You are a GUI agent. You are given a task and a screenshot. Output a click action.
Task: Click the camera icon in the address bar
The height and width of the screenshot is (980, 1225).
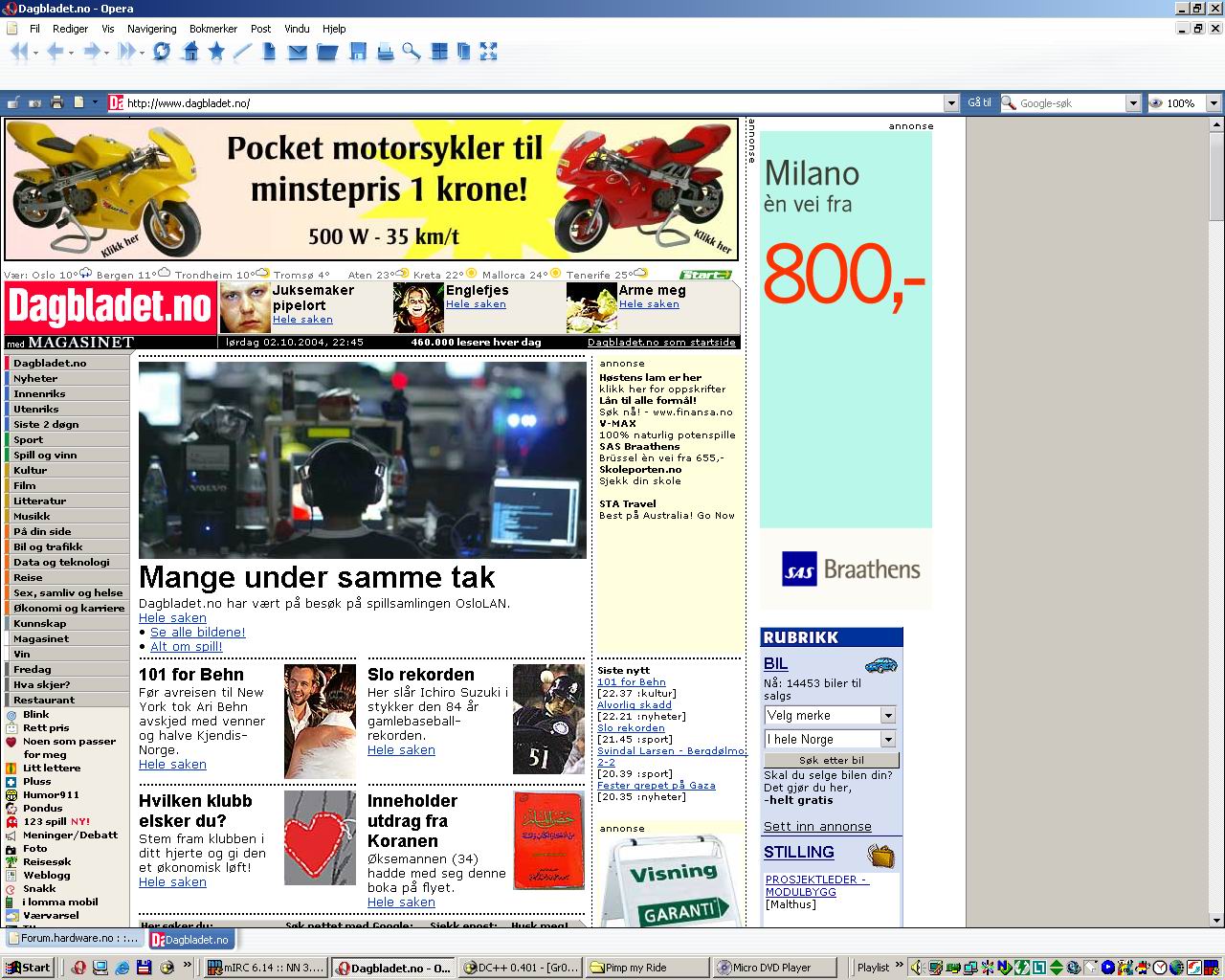(x=35, y=102)
